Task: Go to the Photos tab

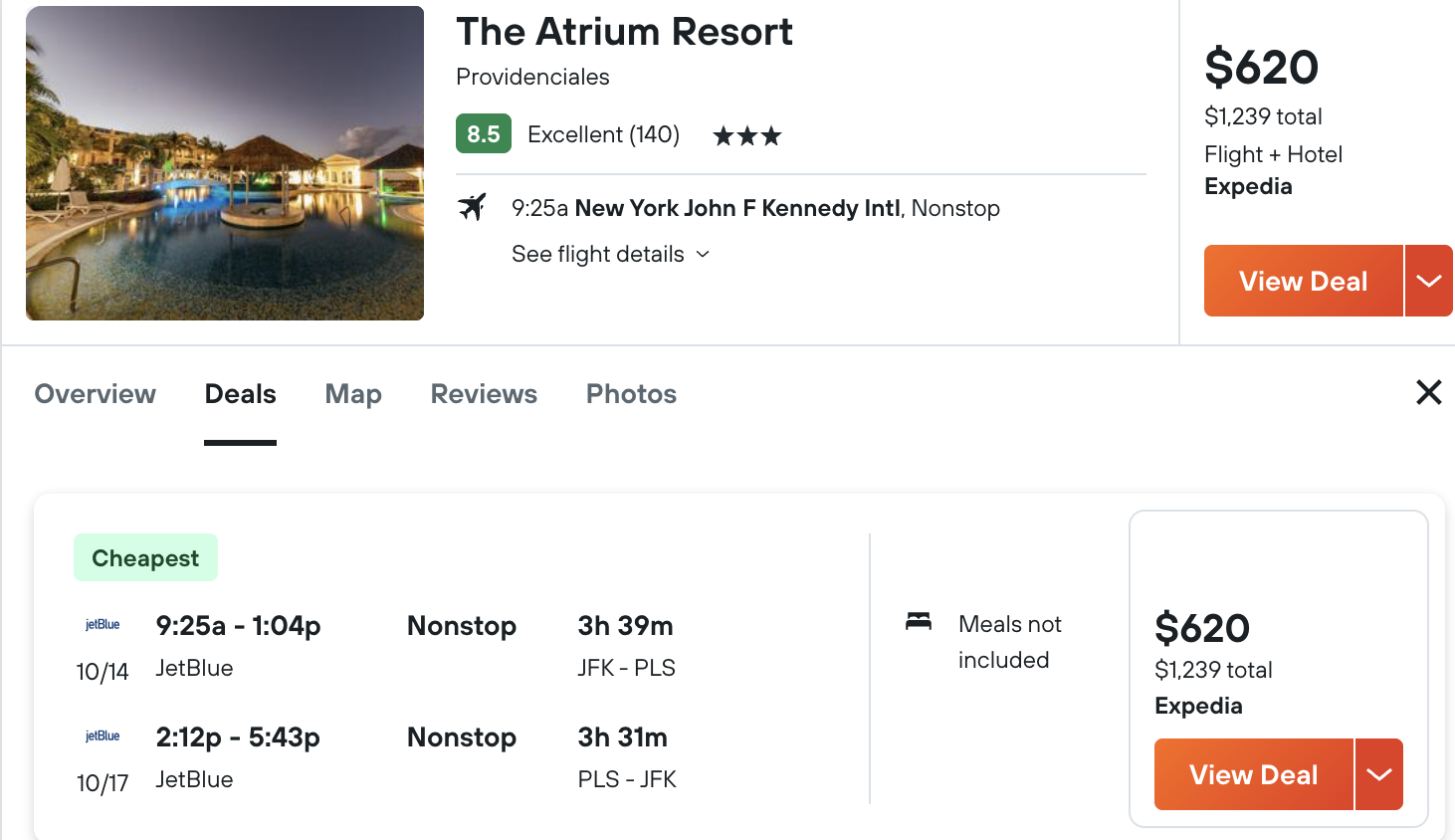Action: (631, 394)
